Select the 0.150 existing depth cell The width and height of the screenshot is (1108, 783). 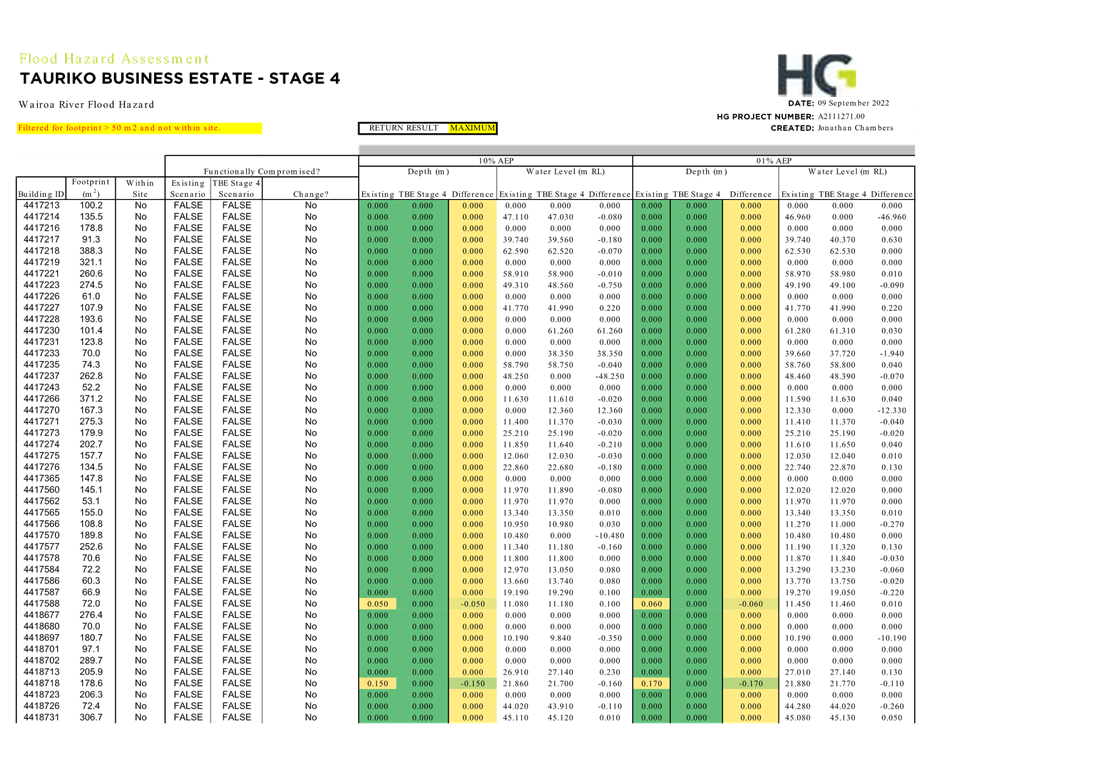(378, 683)
